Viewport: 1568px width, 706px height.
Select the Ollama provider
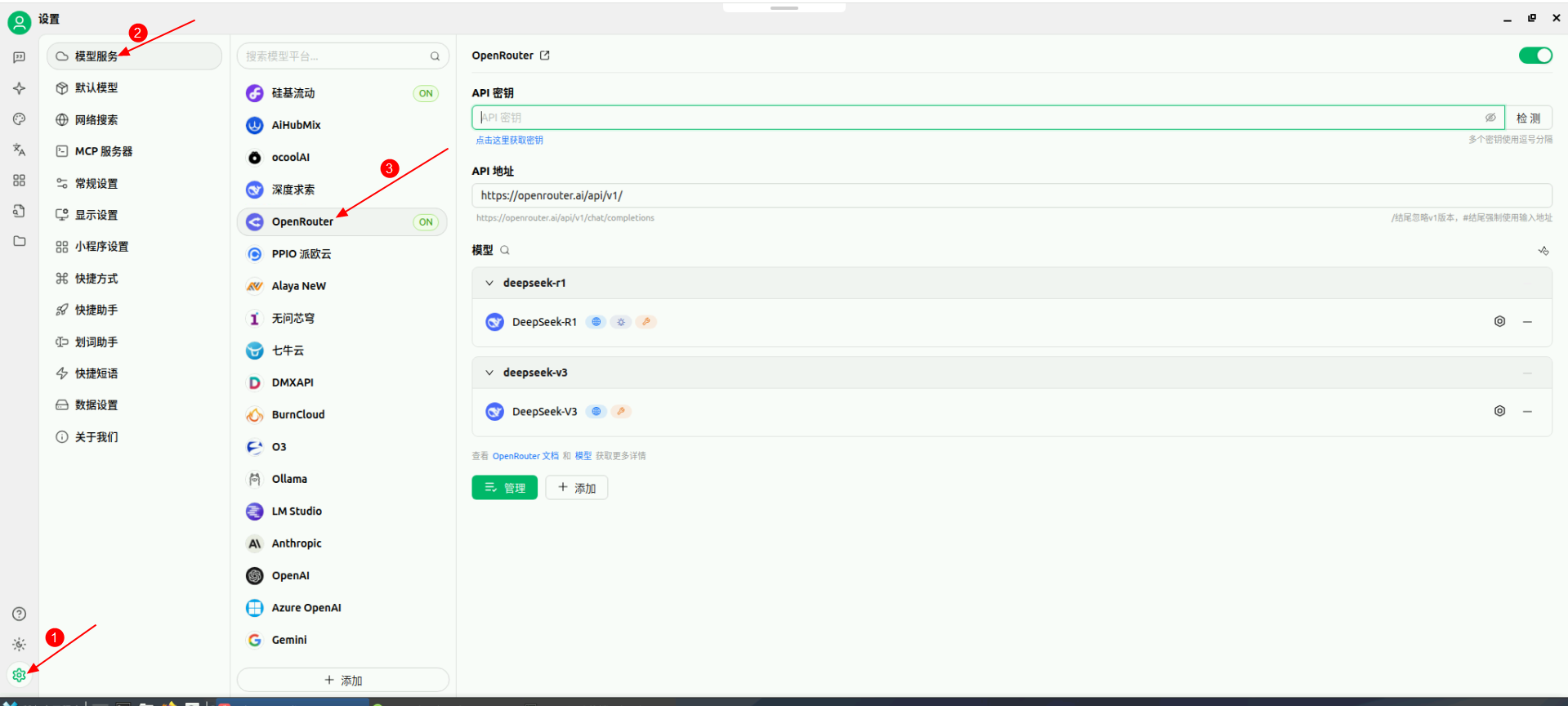(x=342, y=479)
